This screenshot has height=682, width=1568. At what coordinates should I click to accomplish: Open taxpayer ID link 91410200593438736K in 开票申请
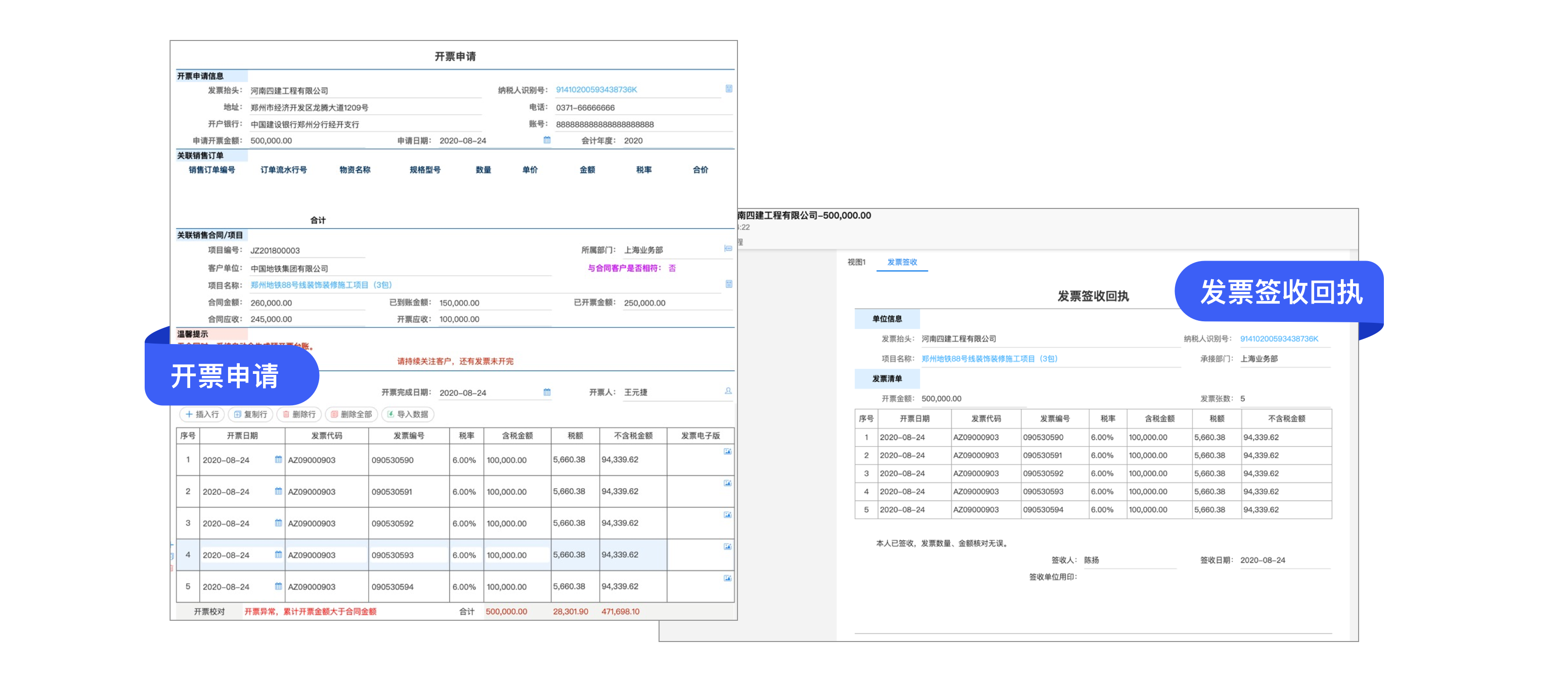[596, 90]
